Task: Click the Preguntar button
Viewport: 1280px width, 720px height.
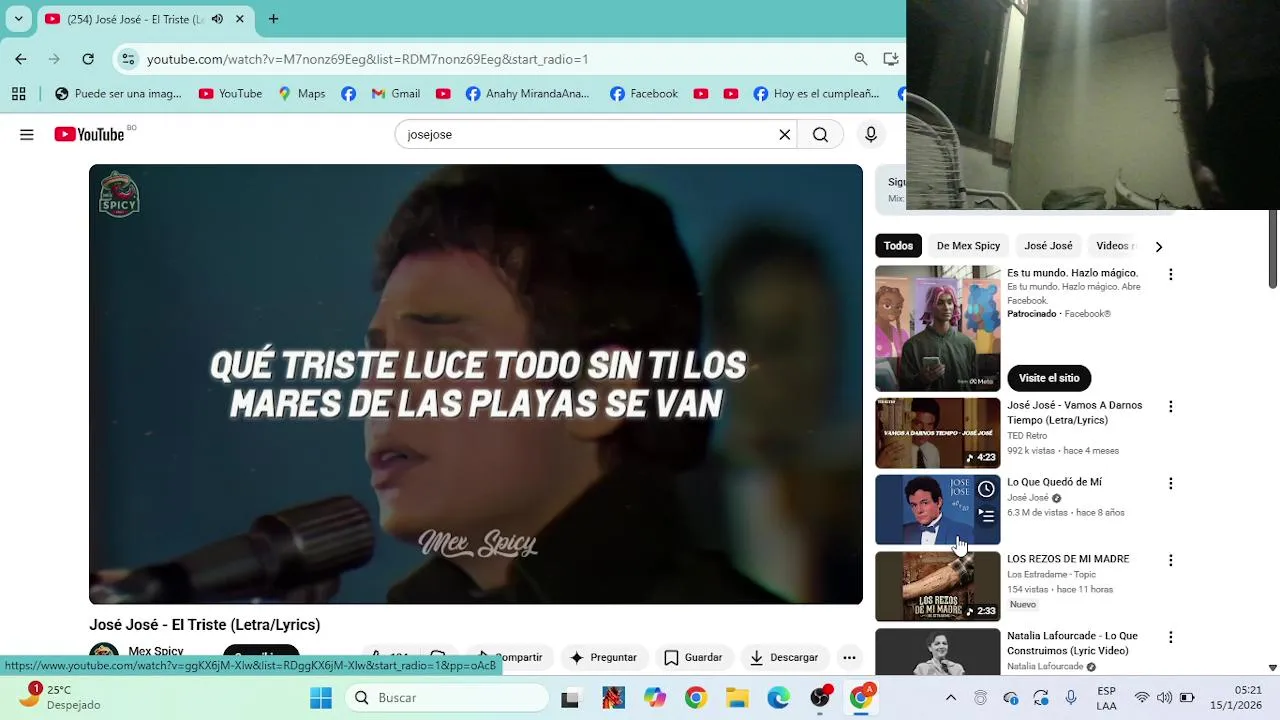Action: tap(603, 657)
